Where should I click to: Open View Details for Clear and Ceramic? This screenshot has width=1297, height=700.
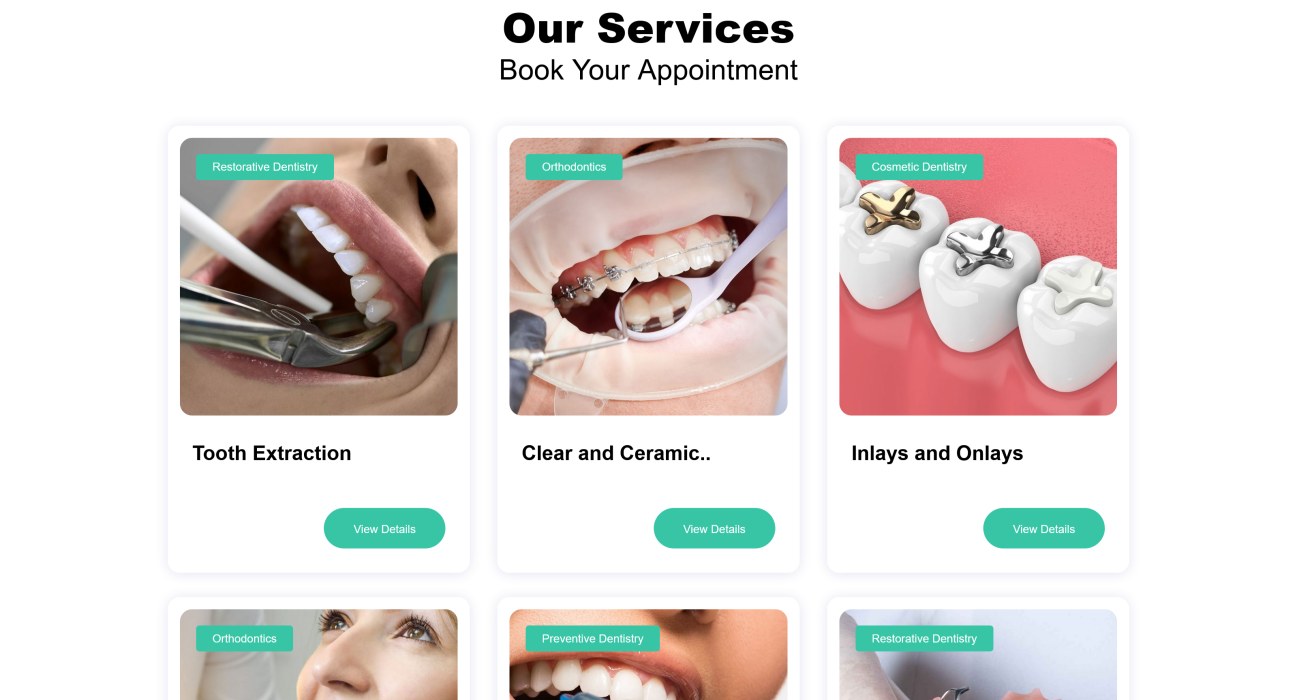pyautogui.click(x=714, y=528)
